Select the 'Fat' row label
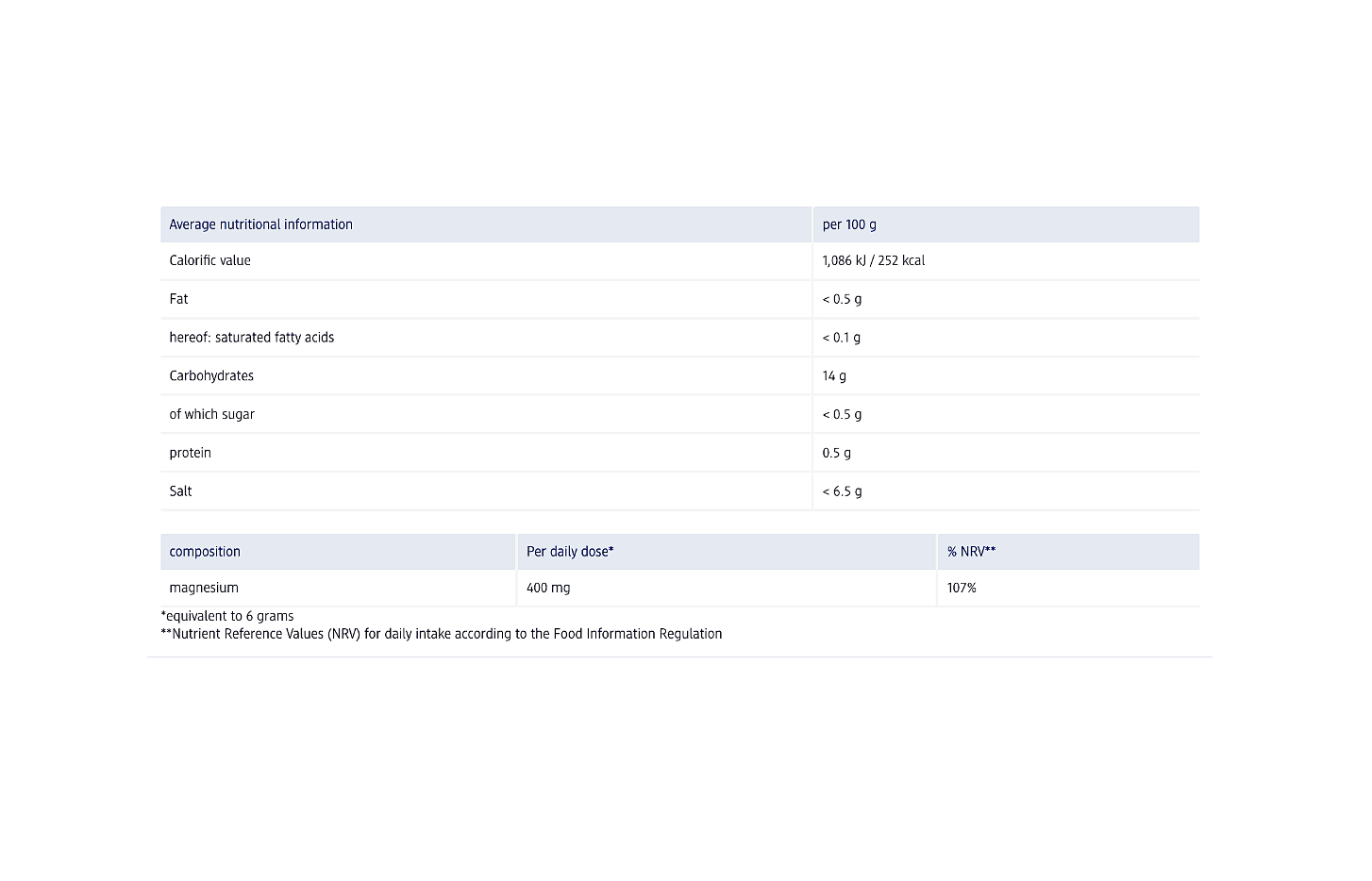The width and height of the screenshot is (1372, 881). click(x=178, y=299)
